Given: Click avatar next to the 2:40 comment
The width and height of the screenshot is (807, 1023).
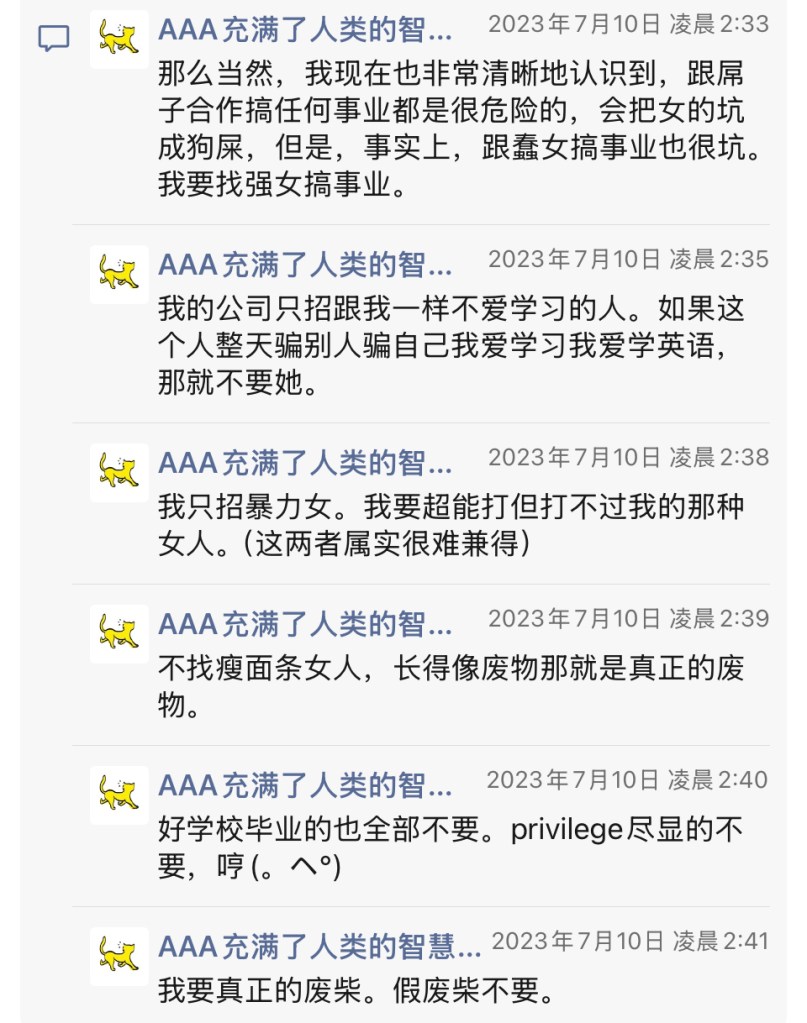Looking at the screenshot, I should (x=119, y=794).
